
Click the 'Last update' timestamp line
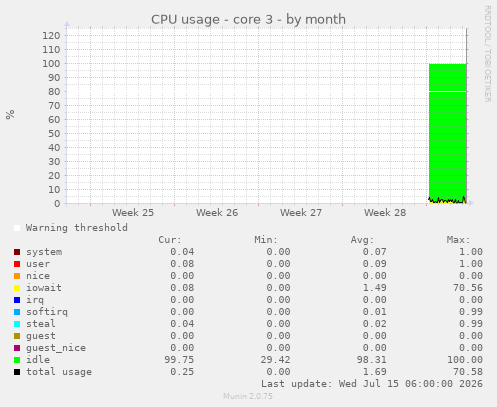pyautogui.click(x=372, y=384)
